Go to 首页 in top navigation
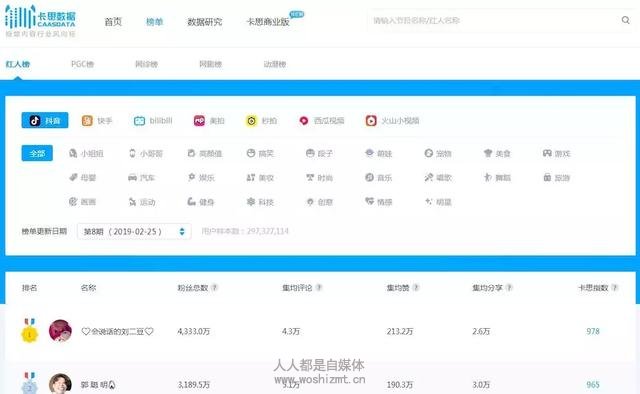640x394 pixels. click(113, 22)
